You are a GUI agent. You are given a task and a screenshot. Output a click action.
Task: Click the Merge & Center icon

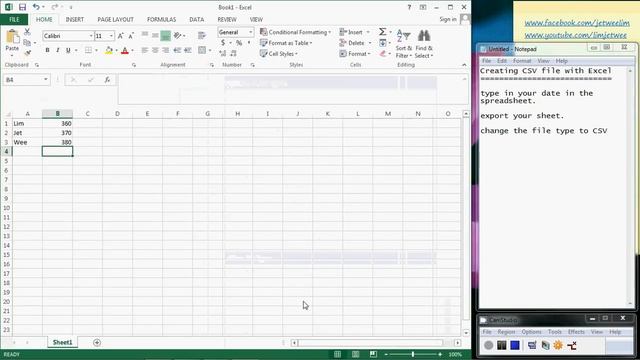point(202,50)
